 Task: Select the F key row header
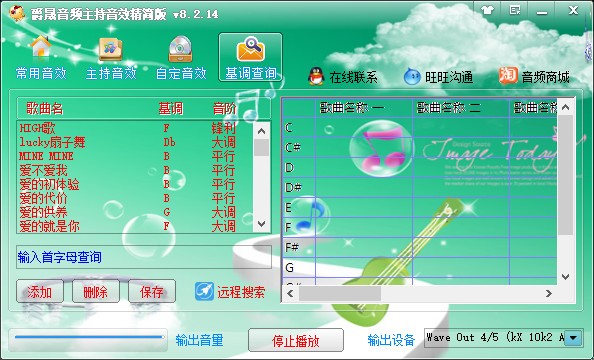[x=299, y=227]
